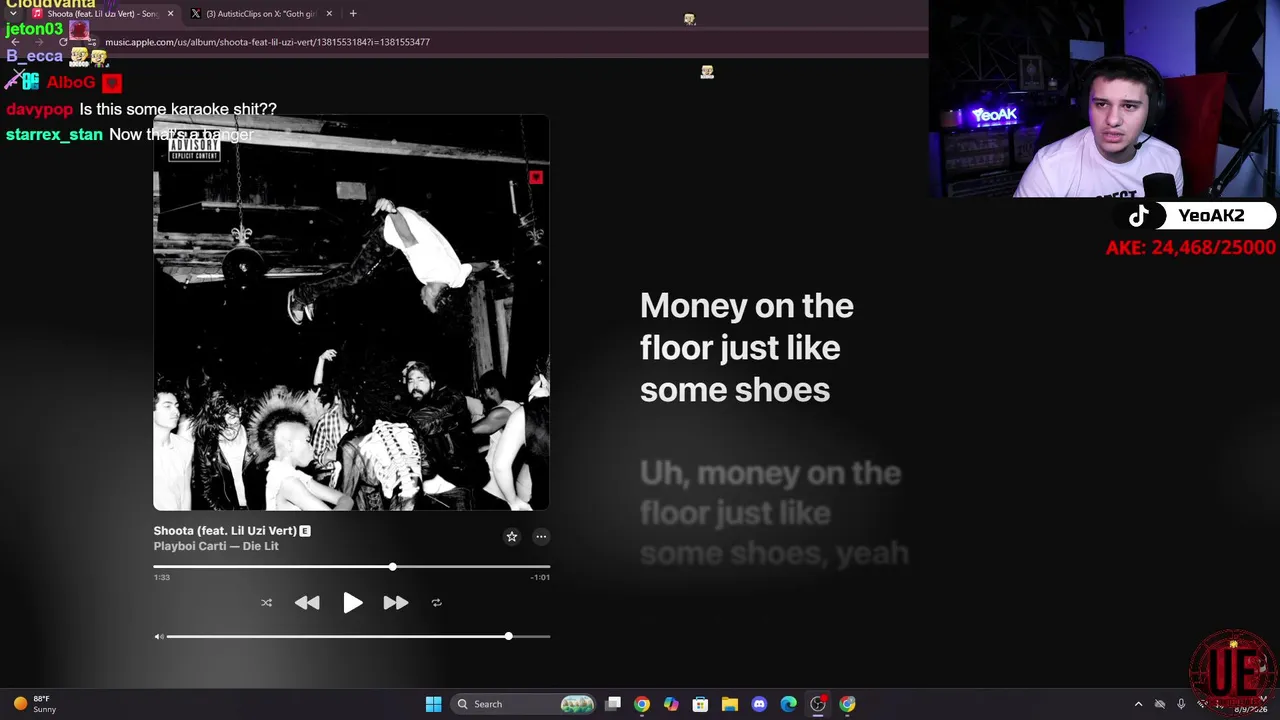Click the Explicit badge beside the song title
This screenshot has width=1280, height=720.
305,531
